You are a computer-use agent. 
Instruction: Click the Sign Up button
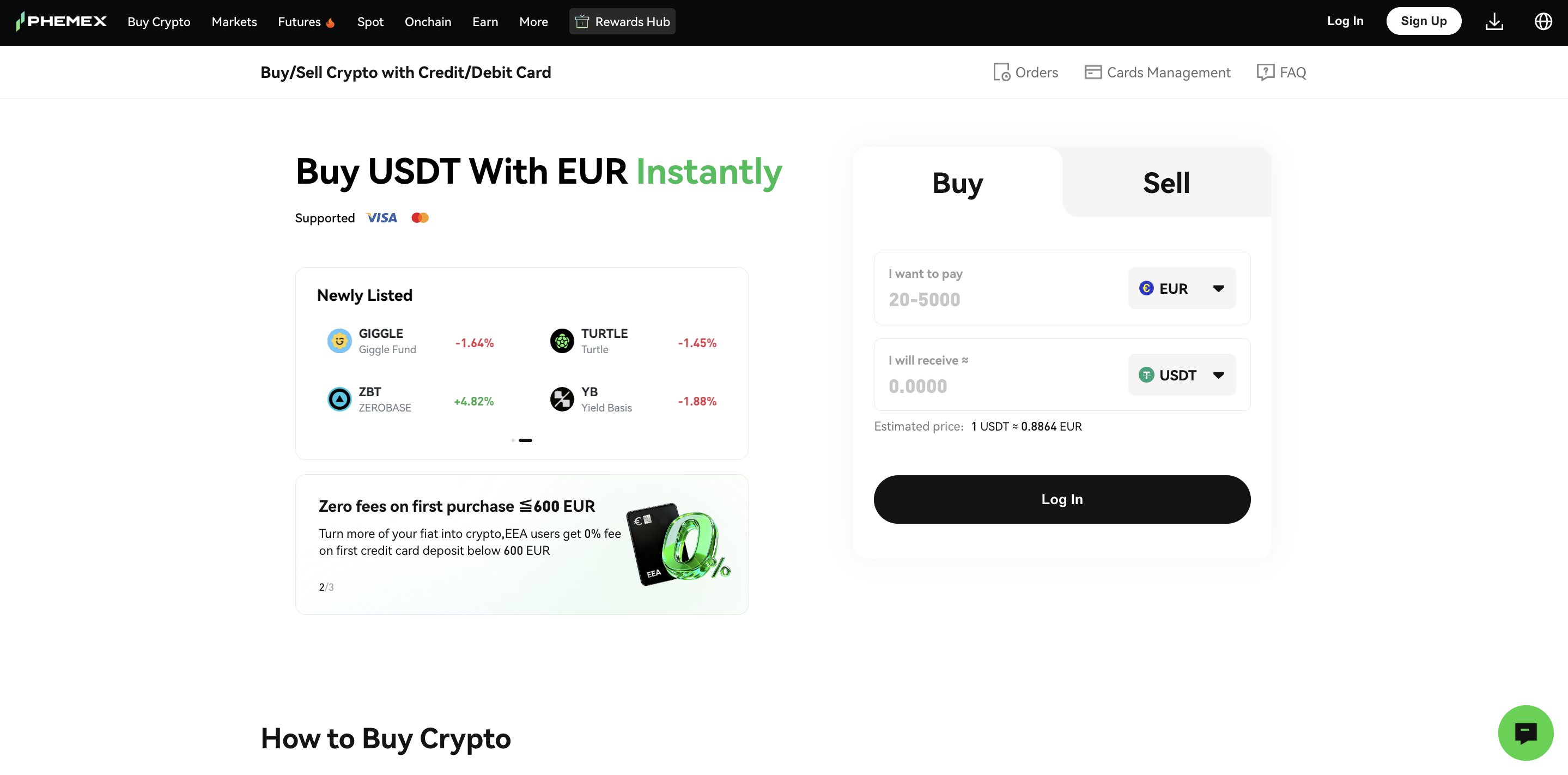coord(1424,21)
